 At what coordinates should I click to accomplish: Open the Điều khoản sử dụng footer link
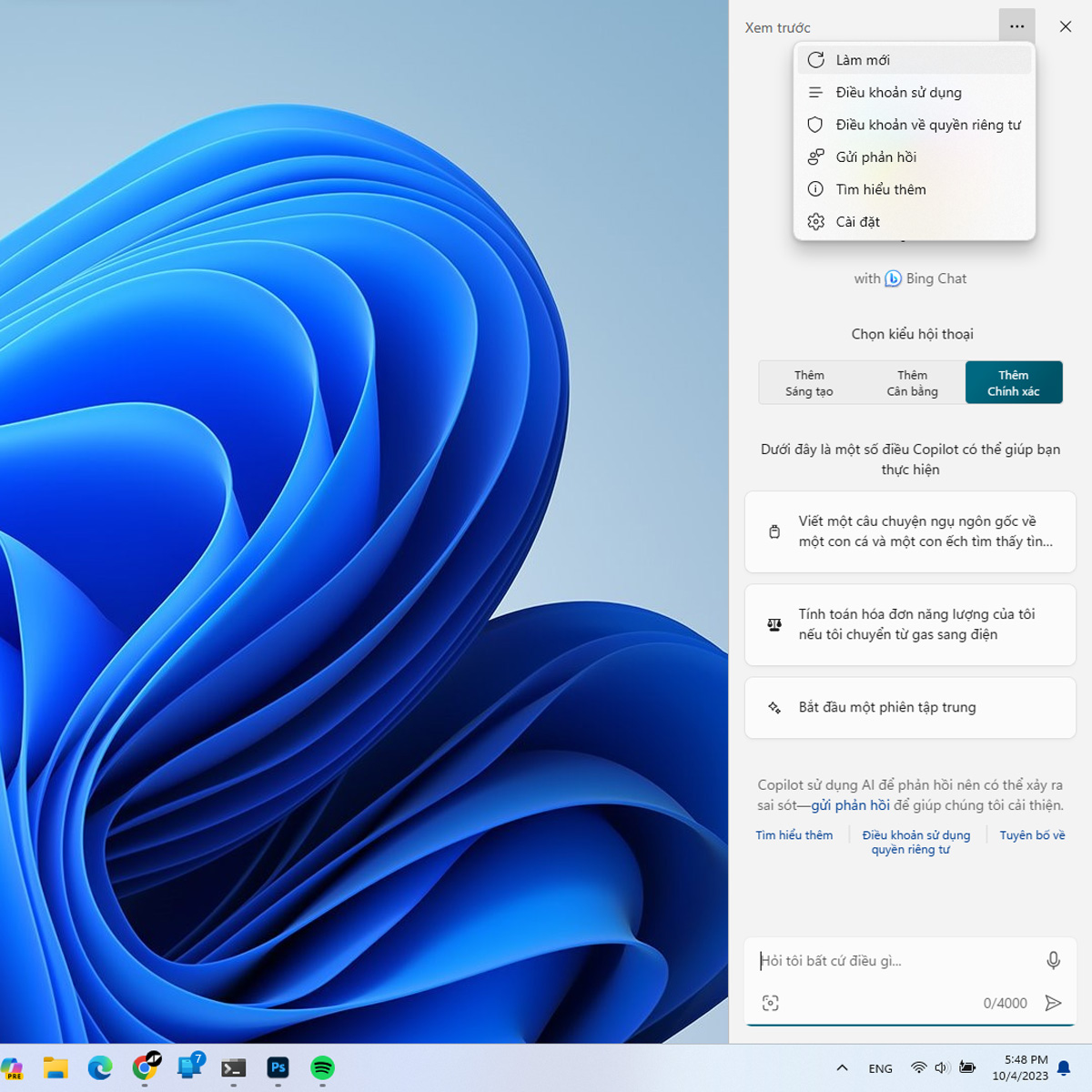916,835
